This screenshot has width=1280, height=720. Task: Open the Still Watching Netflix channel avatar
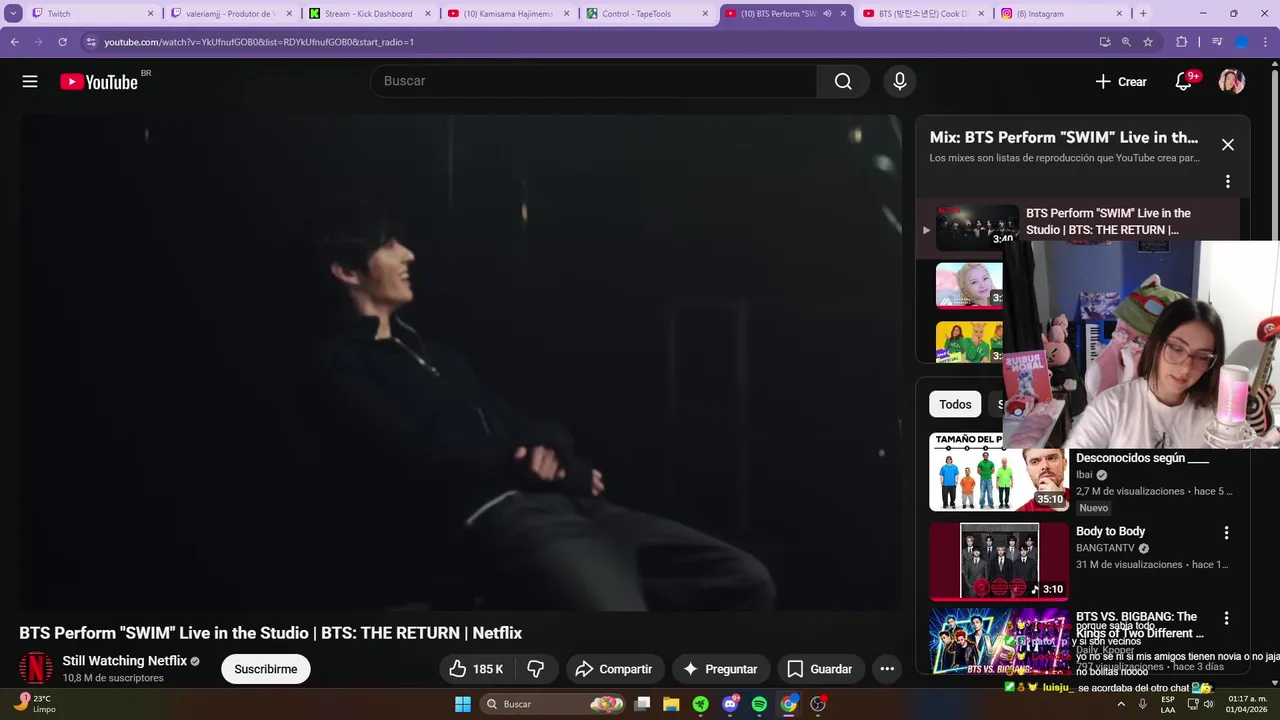[36, 668]
